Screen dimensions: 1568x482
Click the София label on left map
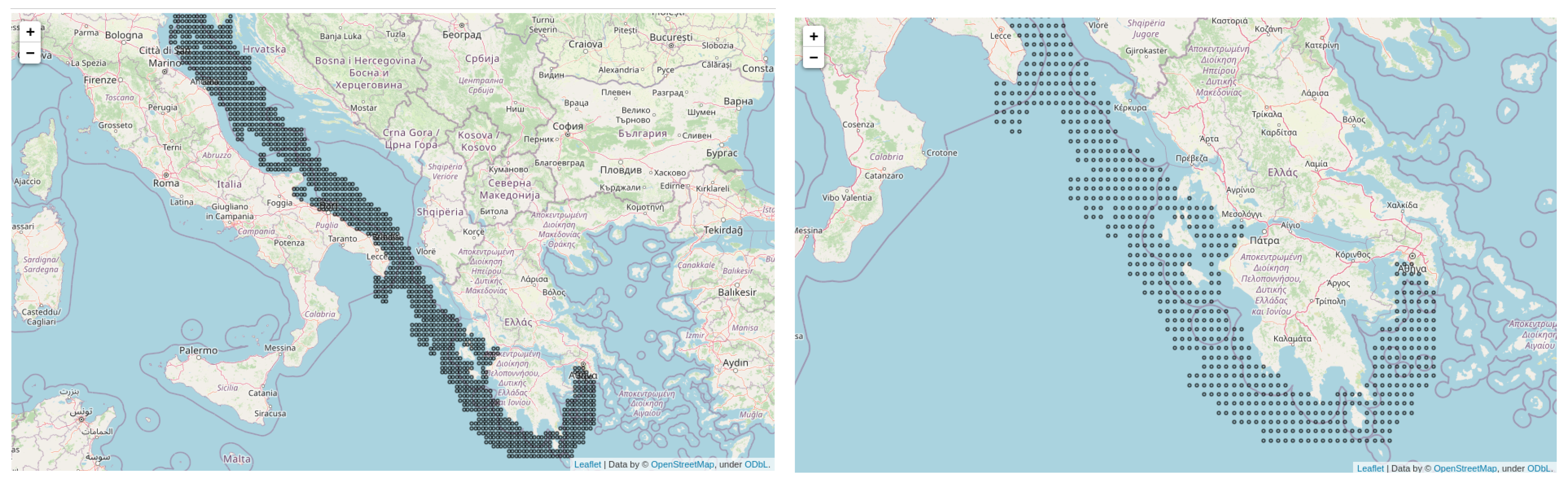coord(567,126)
